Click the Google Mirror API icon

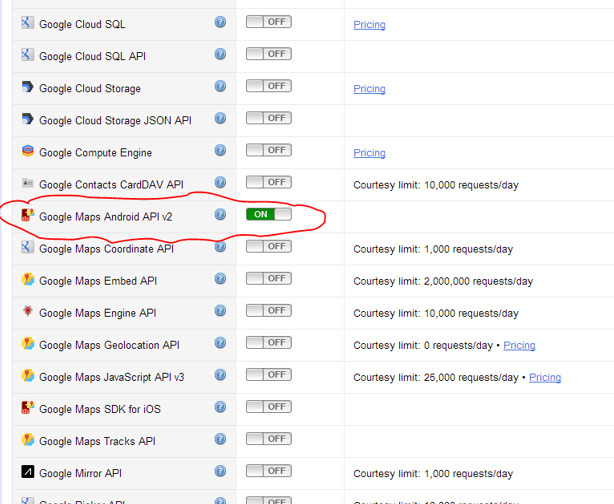click(27, 472)
